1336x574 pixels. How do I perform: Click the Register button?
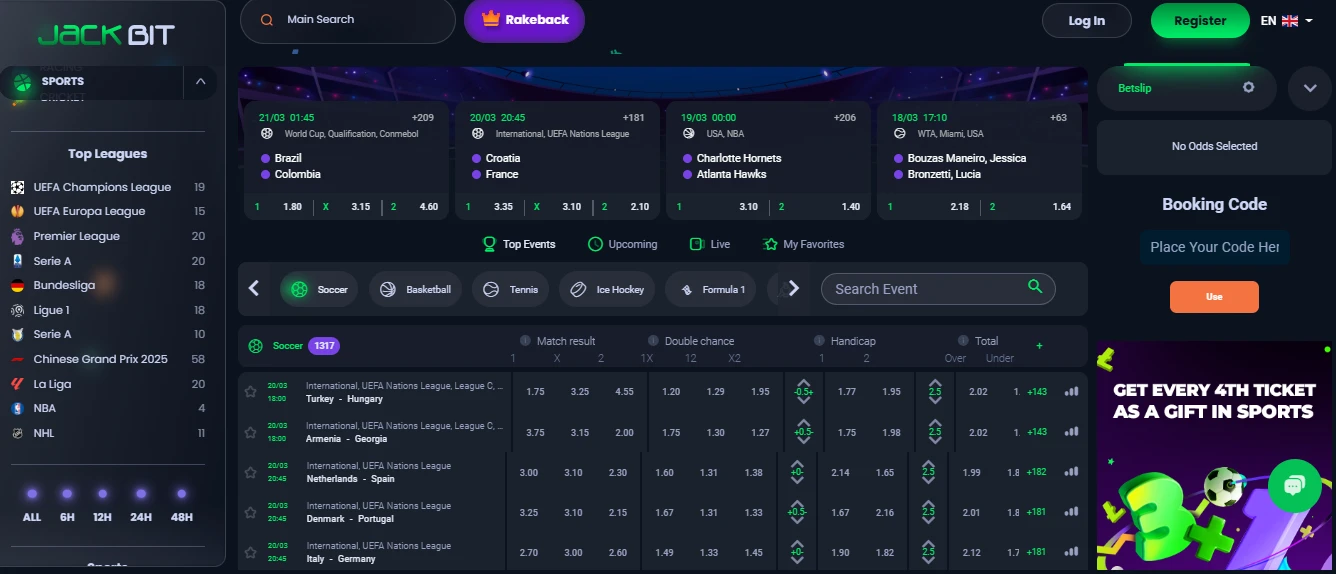(x=1200, y=20)
